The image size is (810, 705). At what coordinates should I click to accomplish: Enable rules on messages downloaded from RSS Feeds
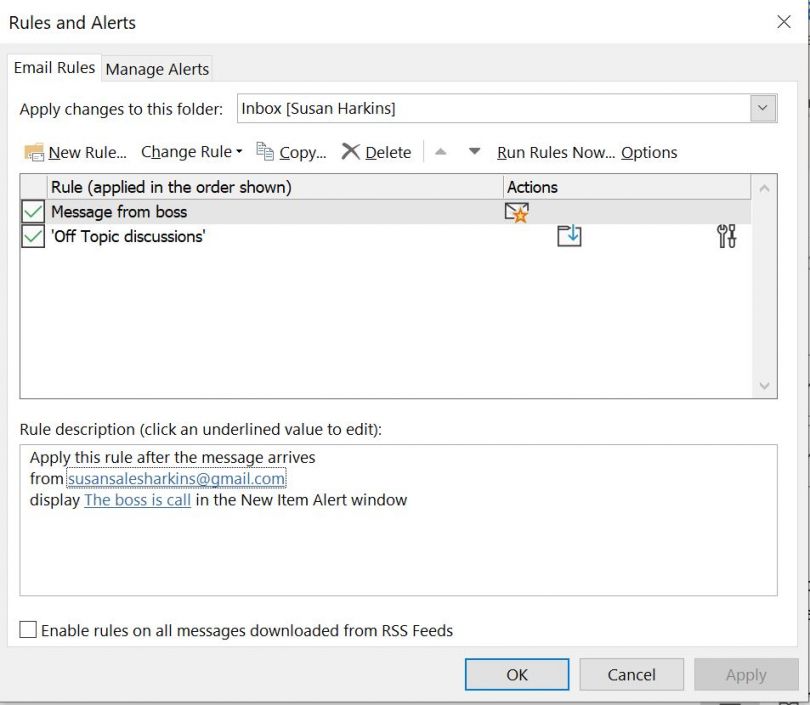28,630
